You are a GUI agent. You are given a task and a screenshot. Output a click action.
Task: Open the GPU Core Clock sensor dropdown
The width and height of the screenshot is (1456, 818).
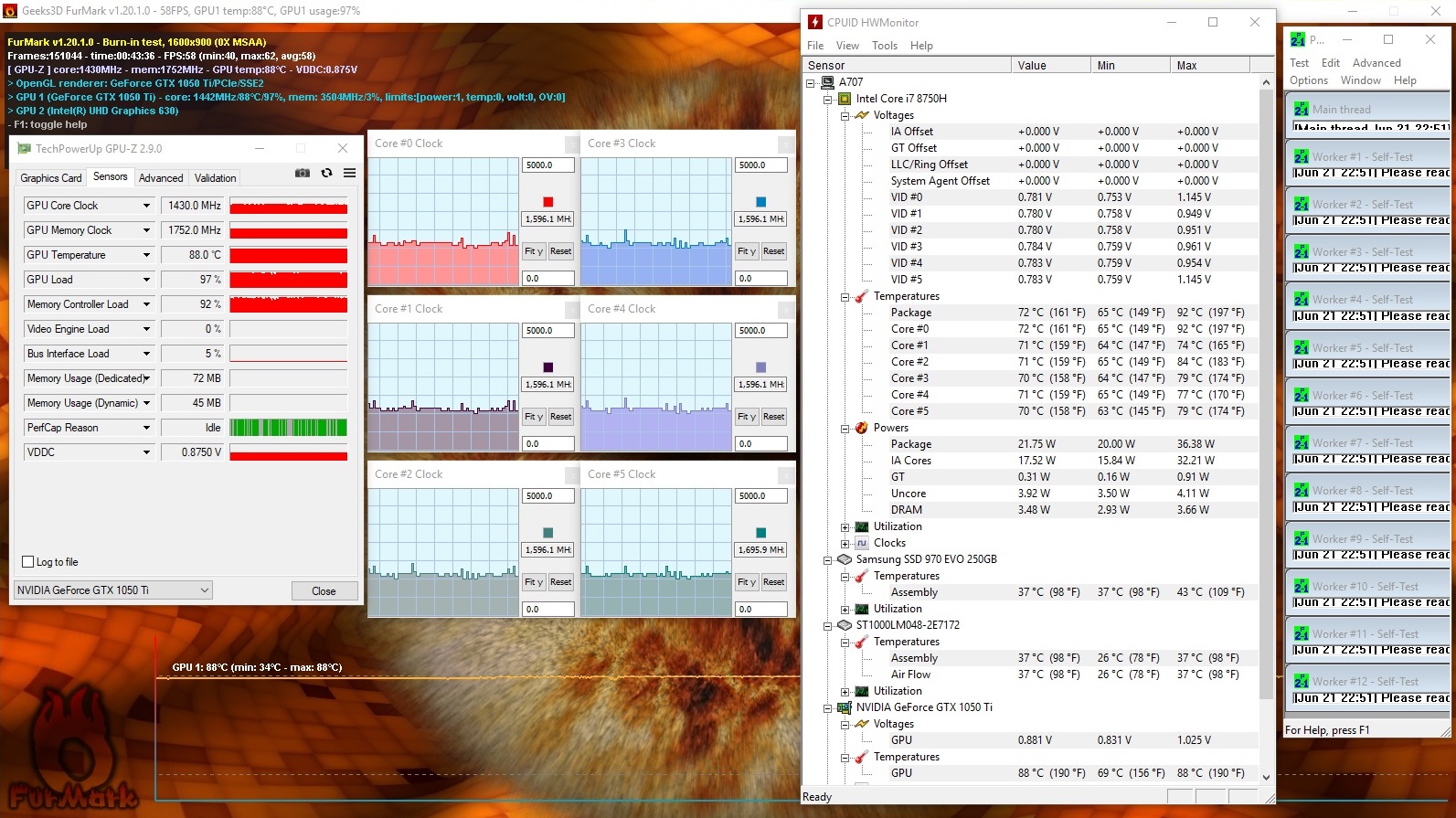[x=146, y=206]
